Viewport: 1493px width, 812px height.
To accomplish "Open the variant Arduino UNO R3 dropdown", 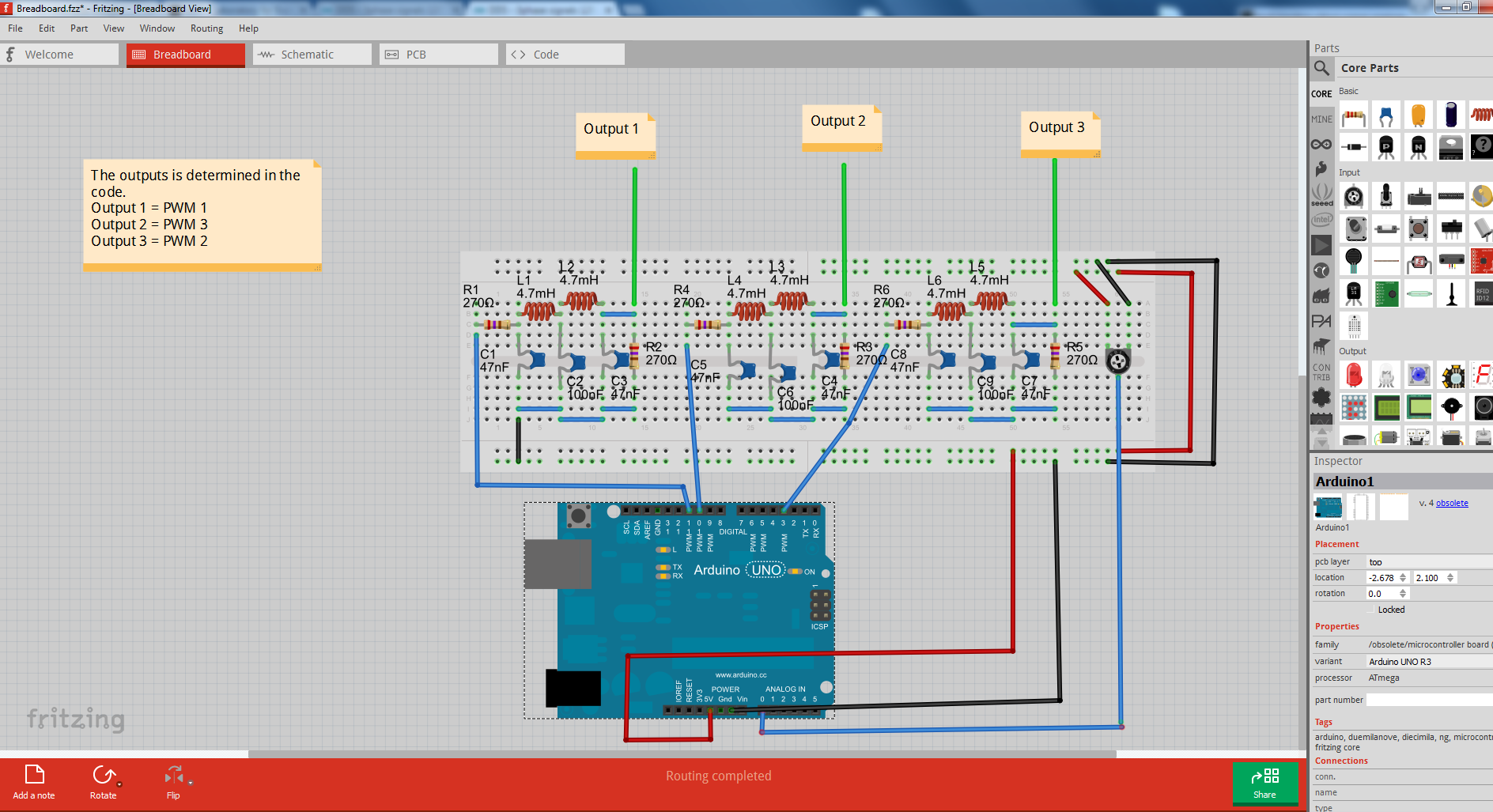I will tap(1429, 661).
